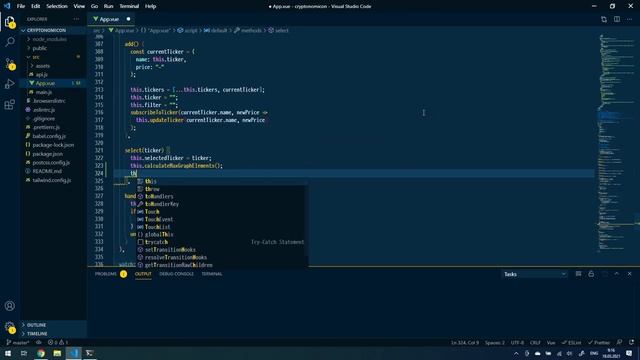Expand the Timeline section

[53, 333]
